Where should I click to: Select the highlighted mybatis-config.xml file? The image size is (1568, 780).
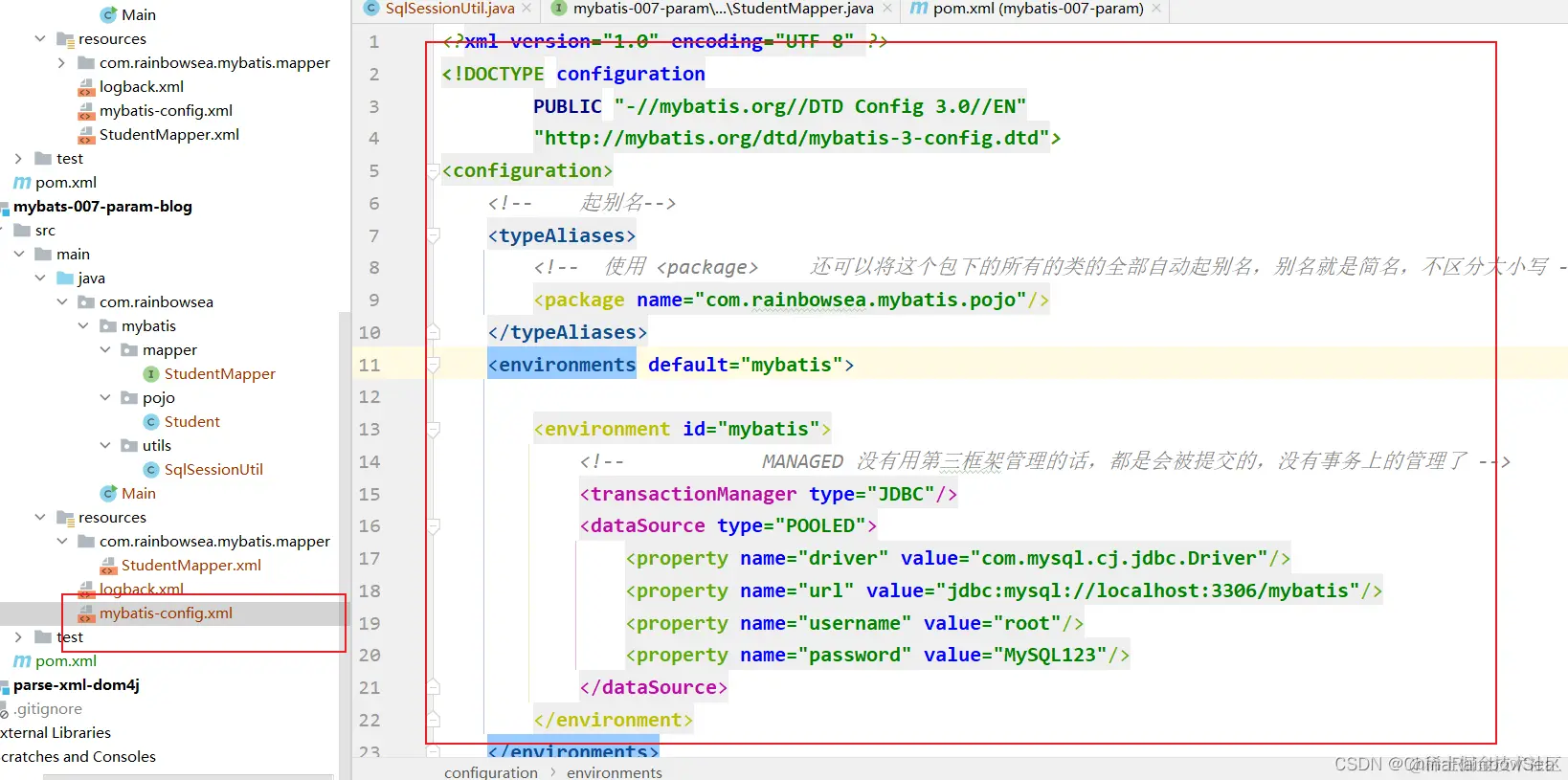point(166,613)
